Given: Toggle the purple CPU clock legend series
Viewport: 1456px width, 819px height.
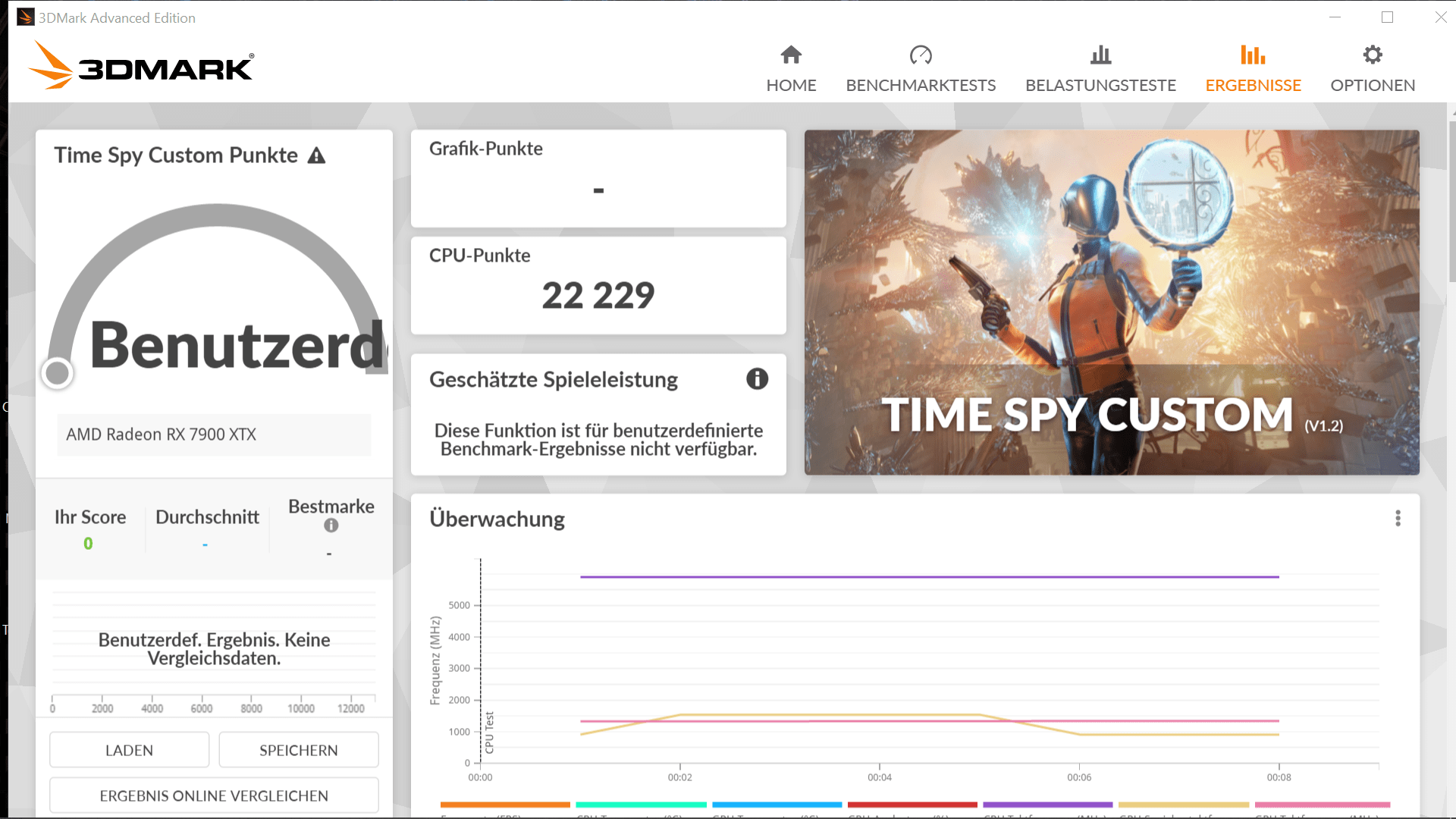Looking at the screenshot, I should point(1047,805).
